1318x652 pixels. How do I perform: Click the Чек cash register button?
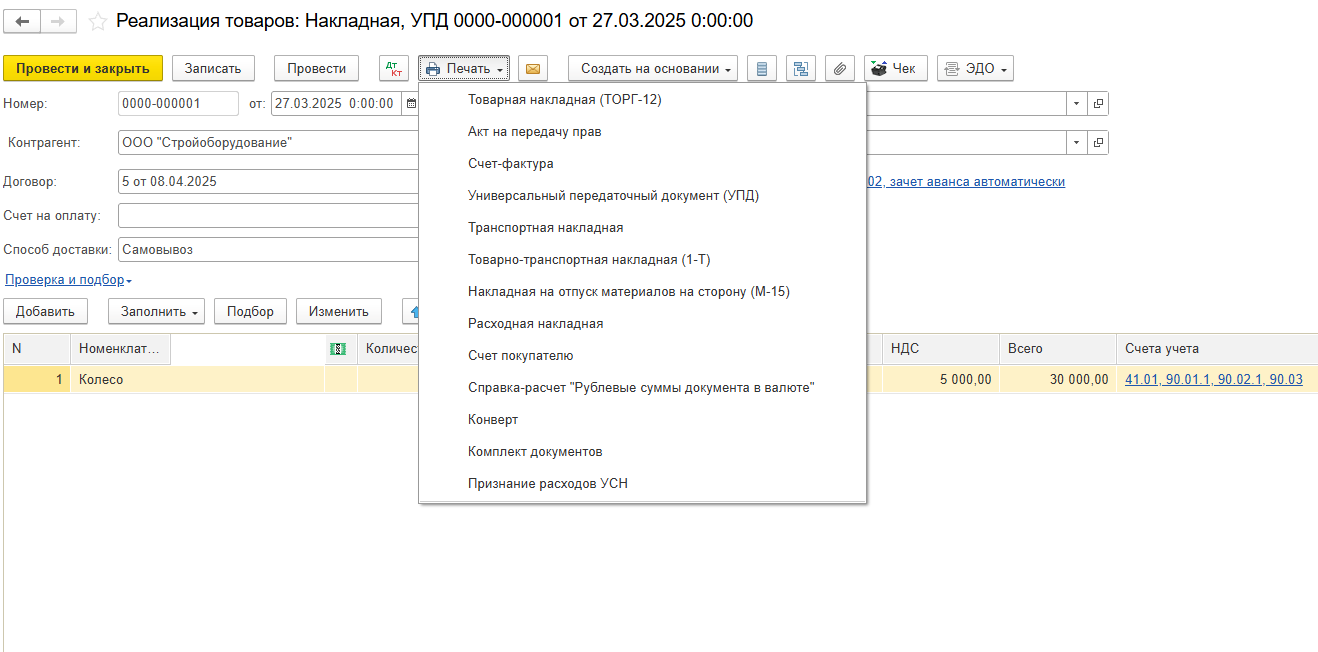[896, 68]
